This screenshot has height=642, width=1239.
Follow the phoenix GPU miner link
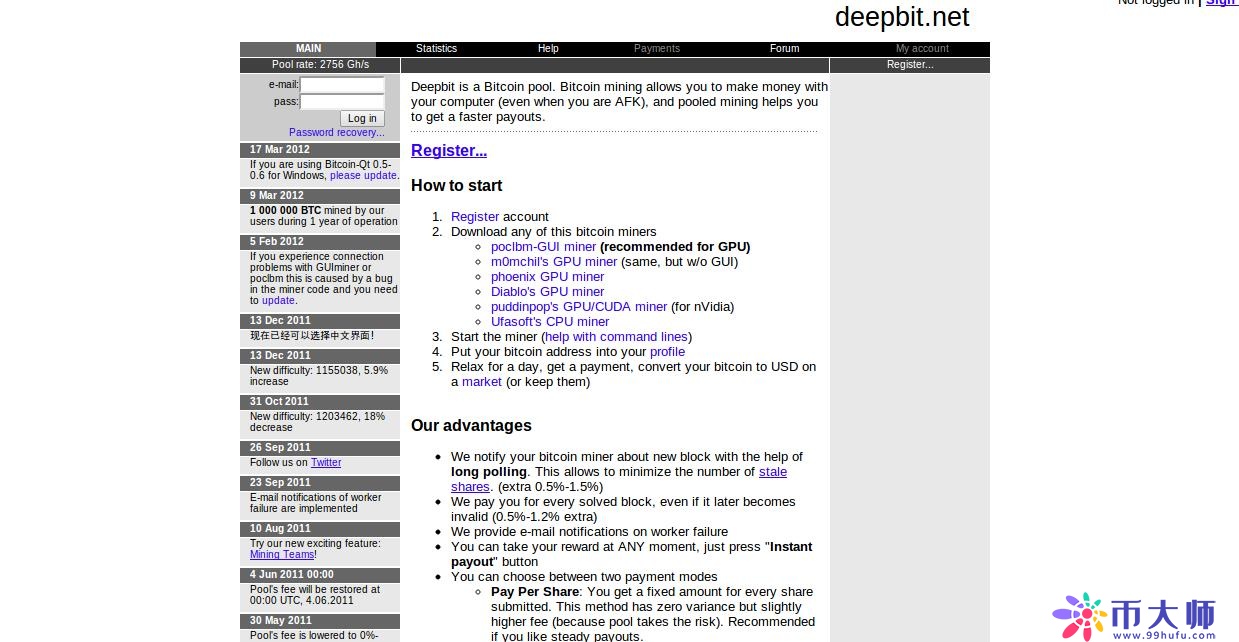[x=547, y=277]
